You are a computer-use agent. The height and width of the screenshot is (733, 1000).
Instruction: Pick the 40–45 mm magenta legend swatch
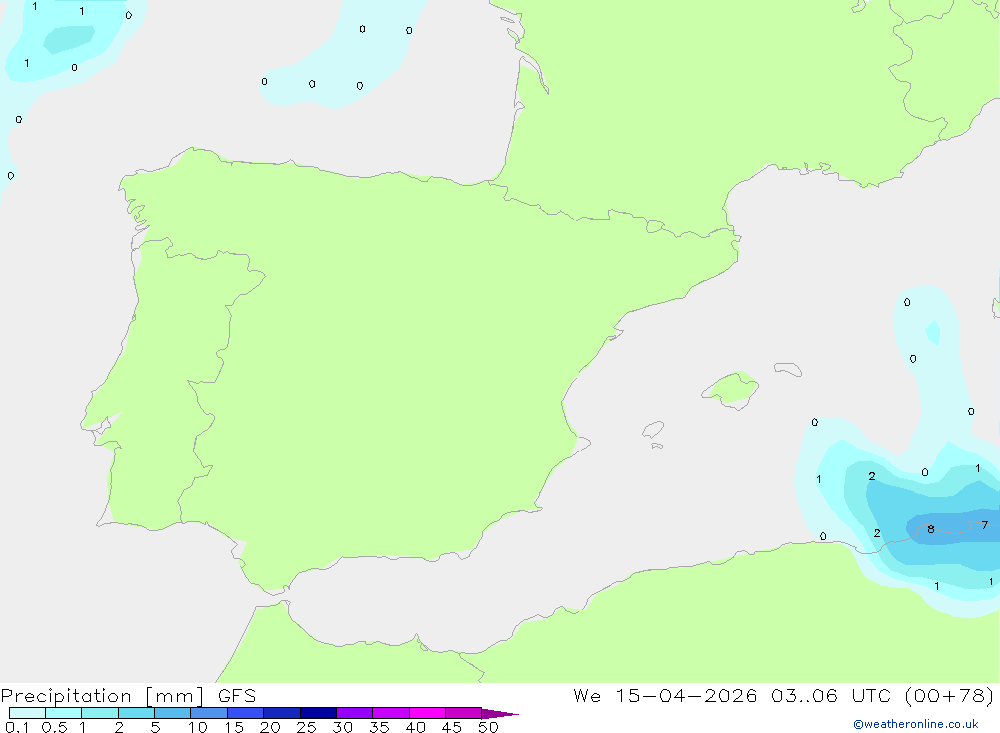click(x=427, y=713)
